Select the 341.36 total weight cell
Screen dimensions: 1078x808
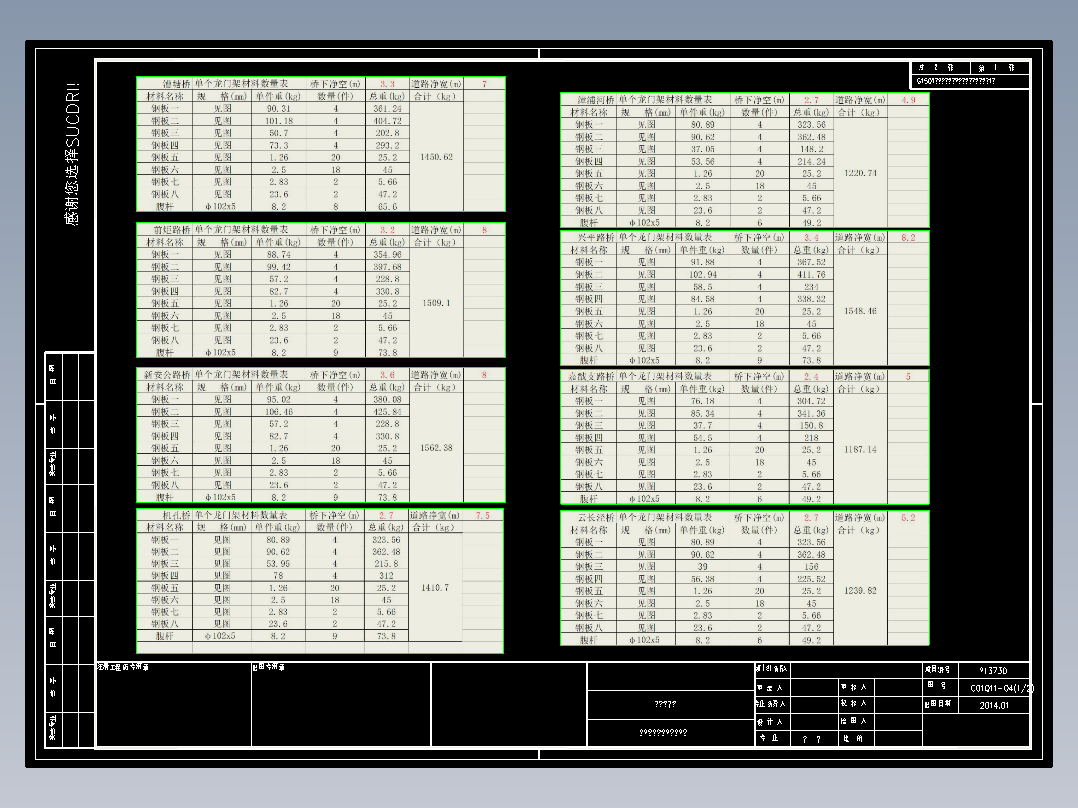click(811, 413)
